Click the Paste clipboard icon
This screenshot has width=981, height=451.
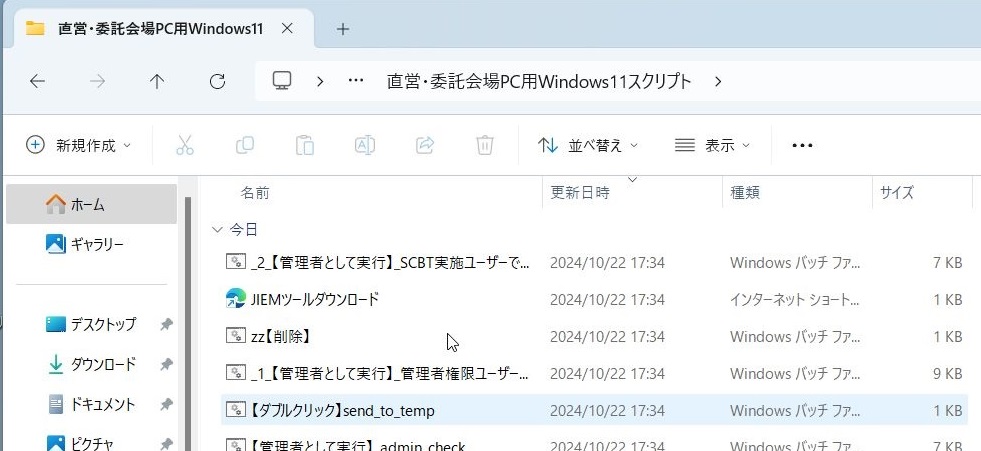[x=305, y=146]
